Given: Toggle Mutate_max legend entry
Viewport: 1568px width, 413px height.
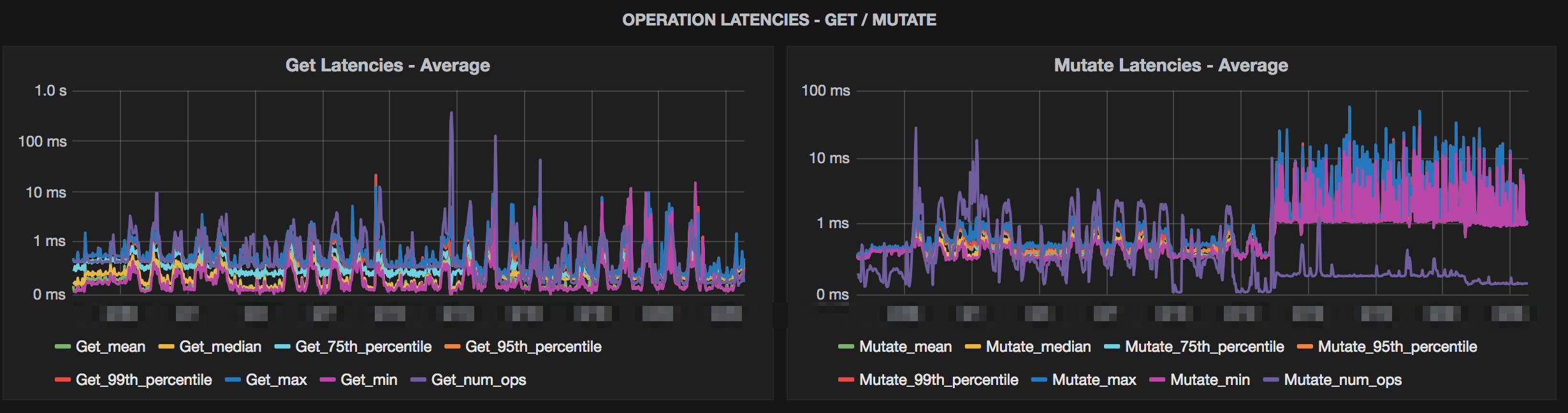Looking at the screenshot, I should coord(1094,380).
